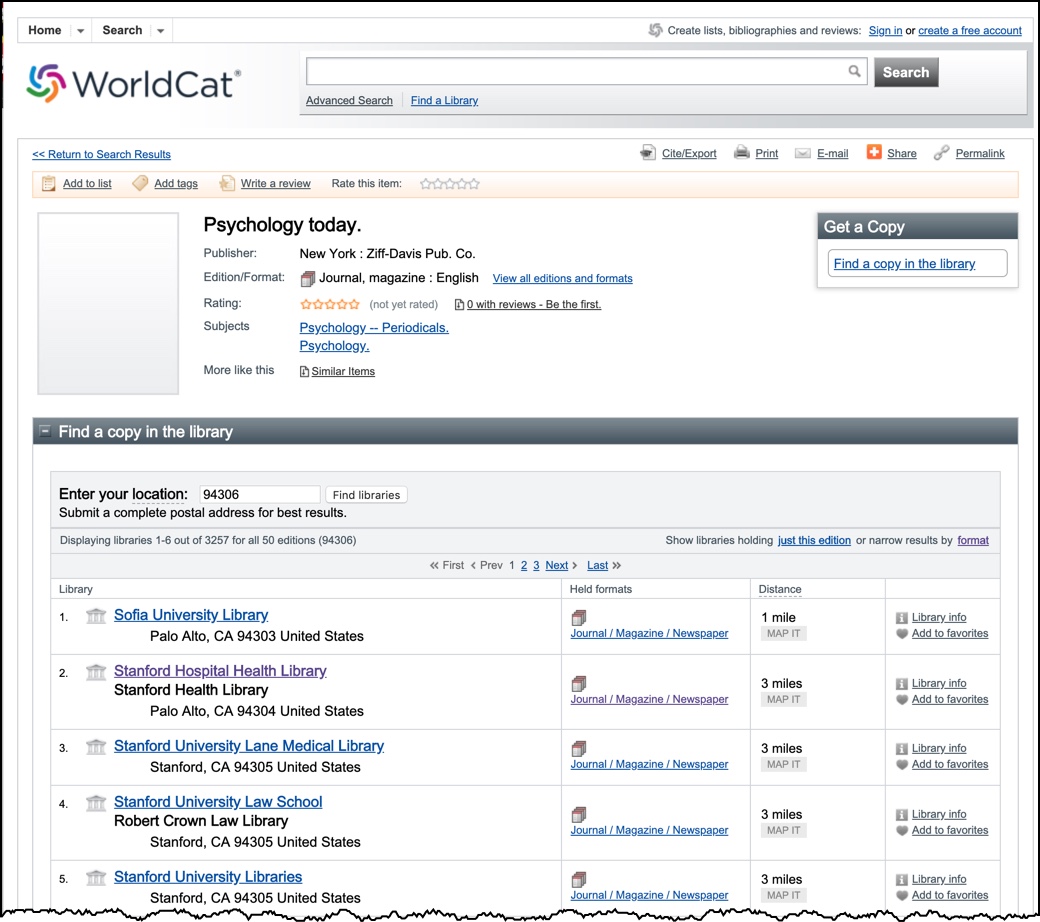Click journal format icon in Sofia row
The width and height of the screenshot is (1040, 922).
coord(578,618)
